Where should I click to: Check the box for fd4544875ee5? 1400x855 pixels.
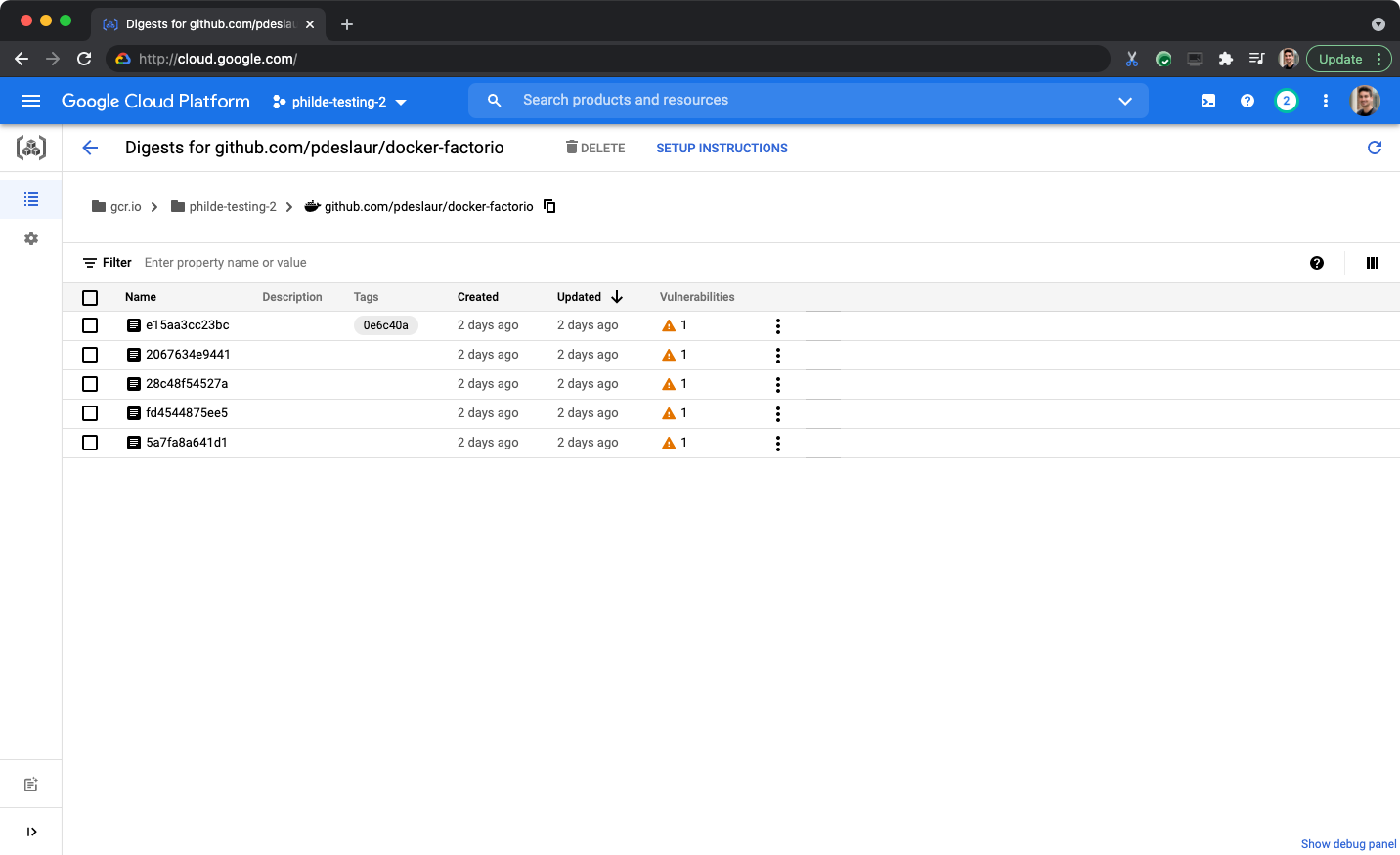[90, 413]
